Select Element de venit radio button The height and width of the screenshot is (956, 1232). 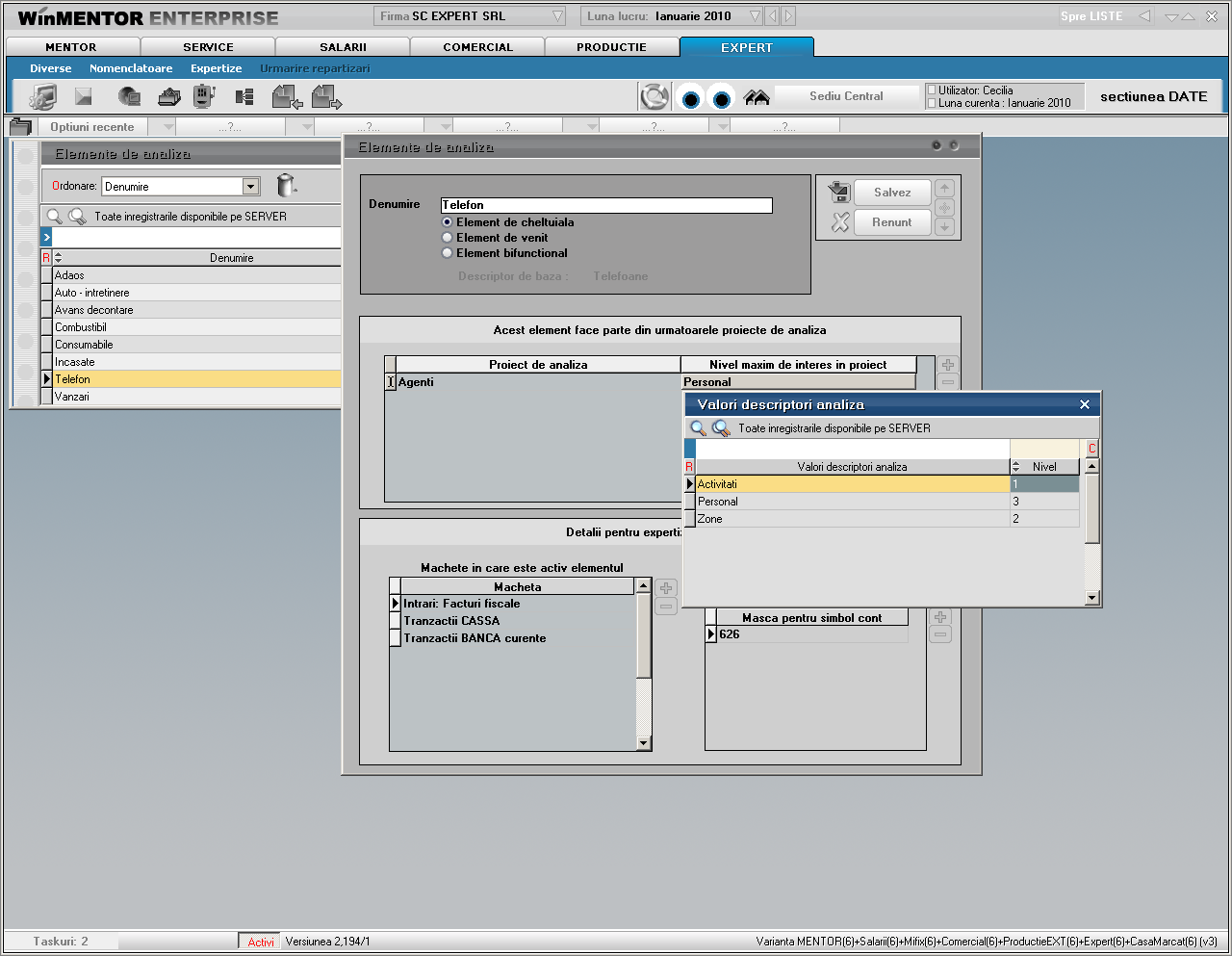pos(448,238)
